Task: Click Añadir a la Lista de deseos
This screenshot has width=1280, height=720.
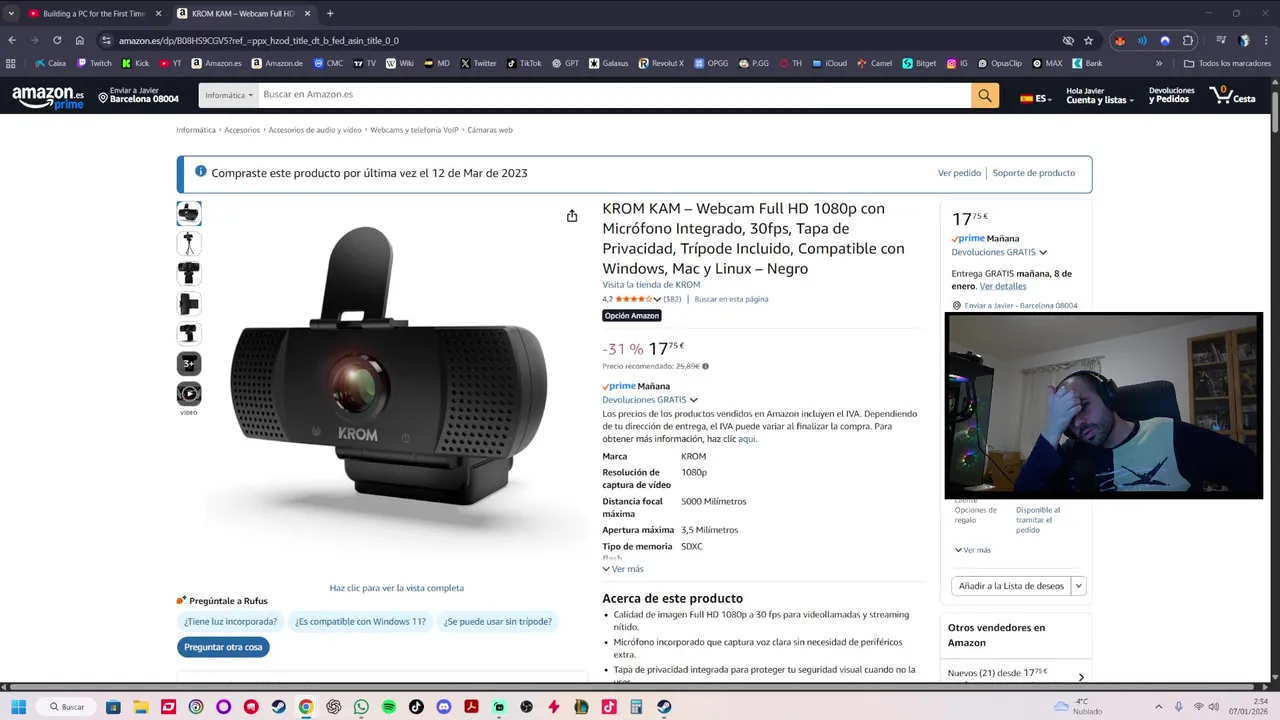Action: click(x=1011, y=586)
